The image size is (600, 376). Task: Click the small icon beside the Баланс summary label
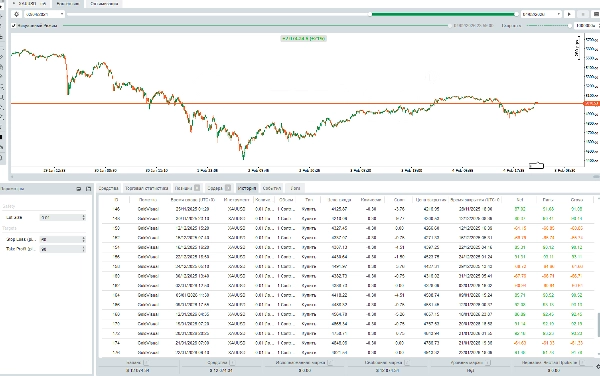[x=146, y=362]
